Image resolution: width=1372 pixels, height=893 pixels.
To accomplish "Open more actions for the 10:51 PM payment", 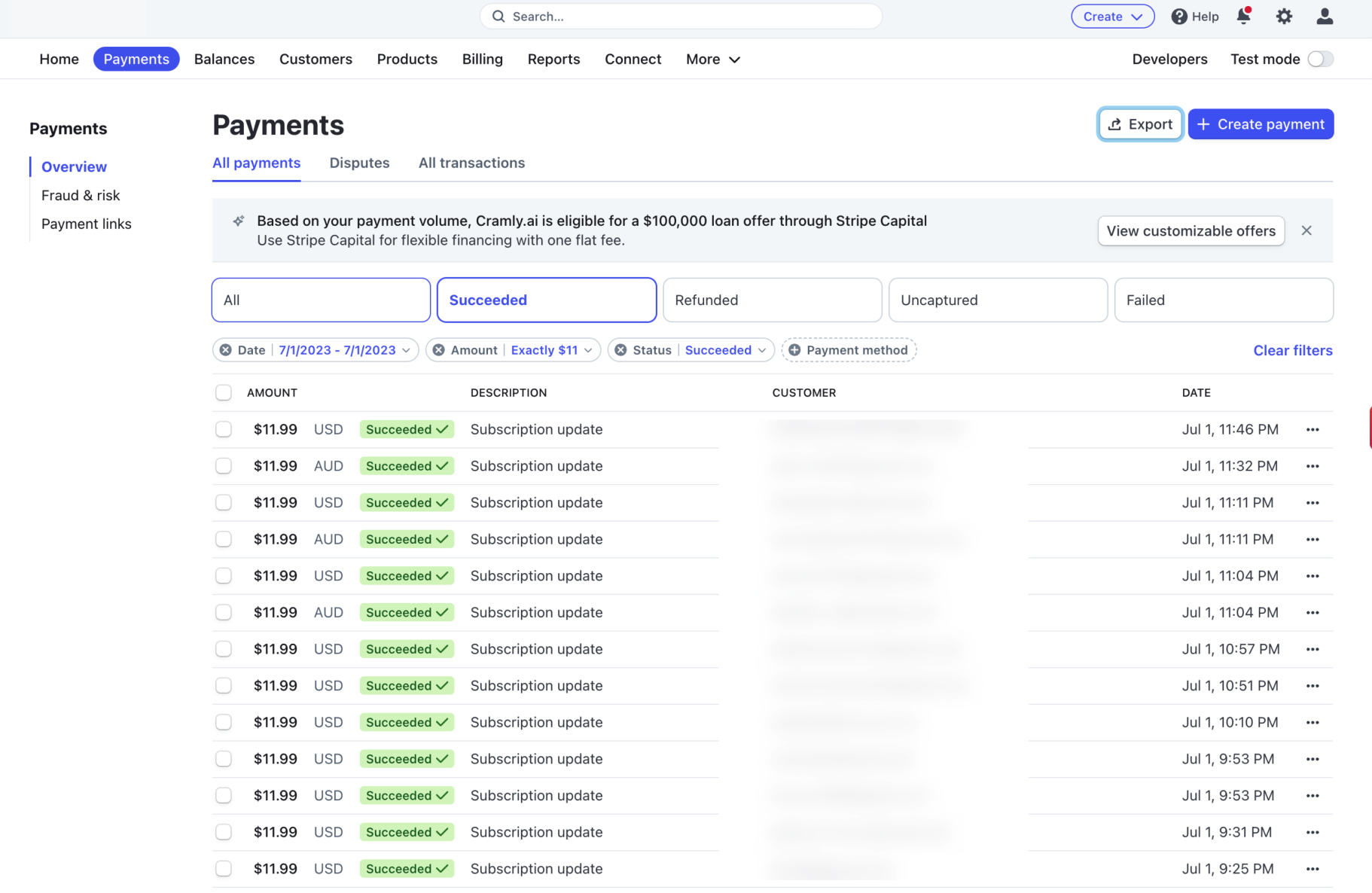I will pos(1313,686).
